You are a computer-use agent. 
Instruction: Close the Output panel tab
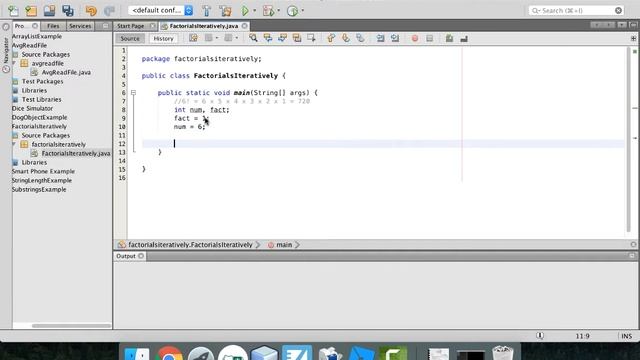(x=141, y=256)
